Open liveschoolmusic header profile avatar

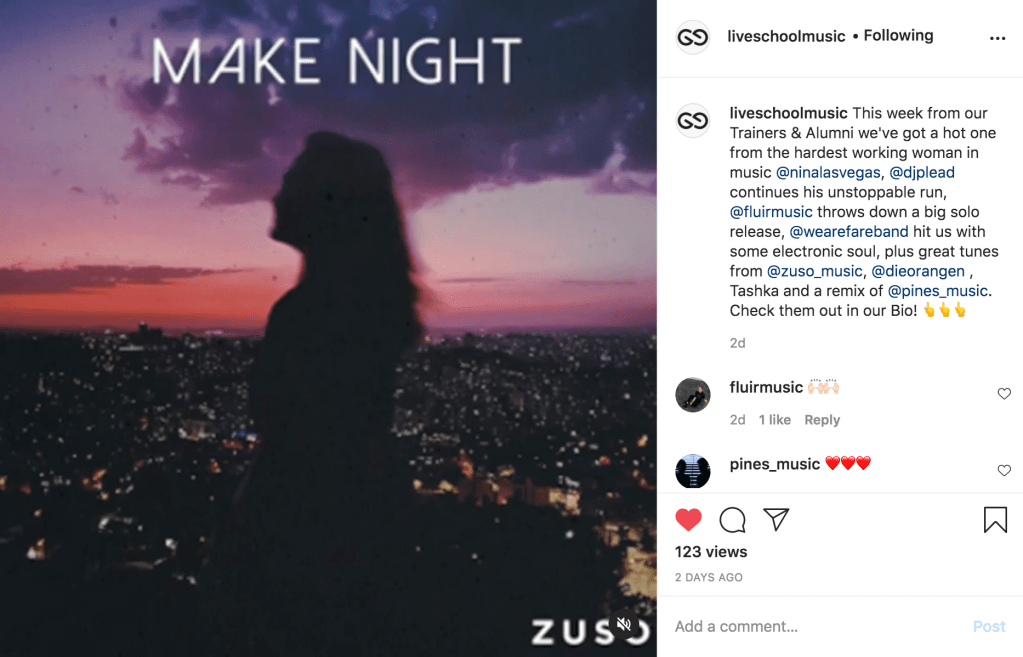tap(692, 37)
